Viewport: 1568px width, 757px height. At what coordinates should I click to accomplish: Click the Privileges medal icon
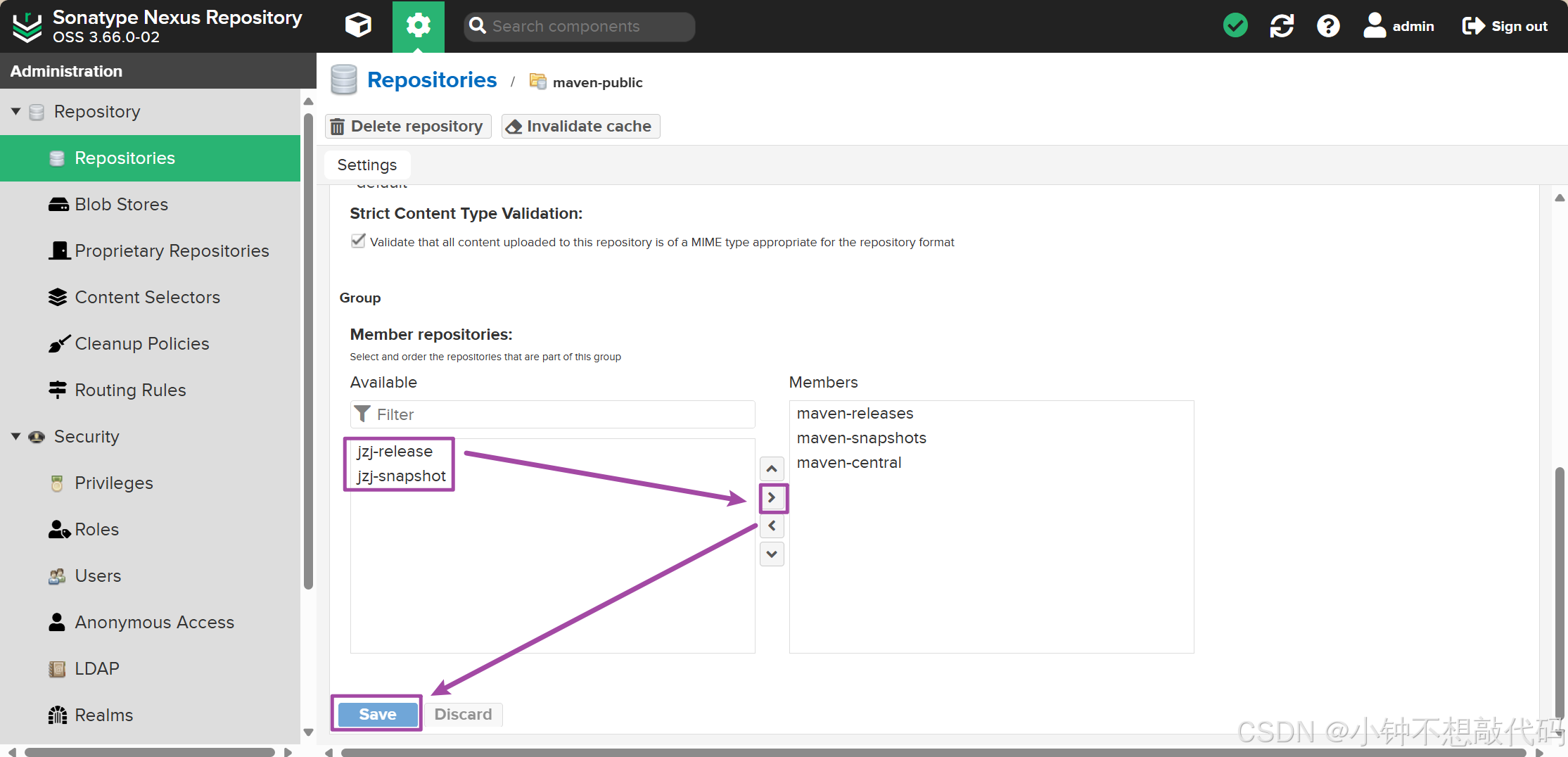click(57, 483)
